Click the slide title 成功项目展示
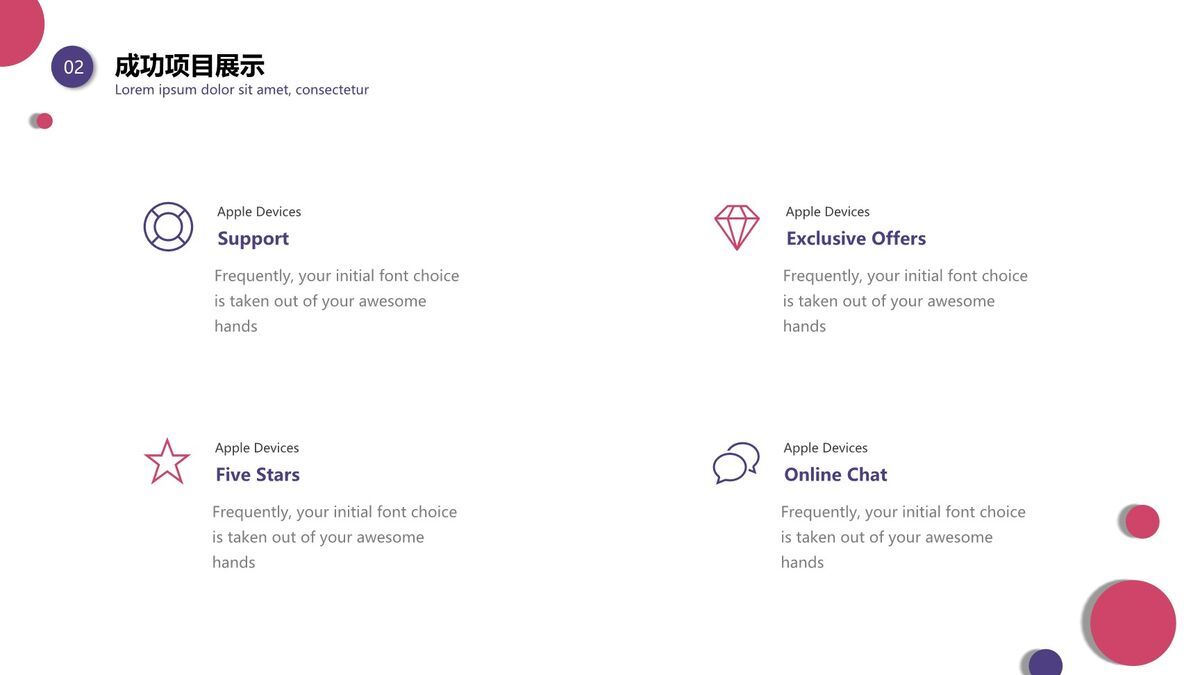This screenshot has height=675, width=1200. click(x=189, y=66)
